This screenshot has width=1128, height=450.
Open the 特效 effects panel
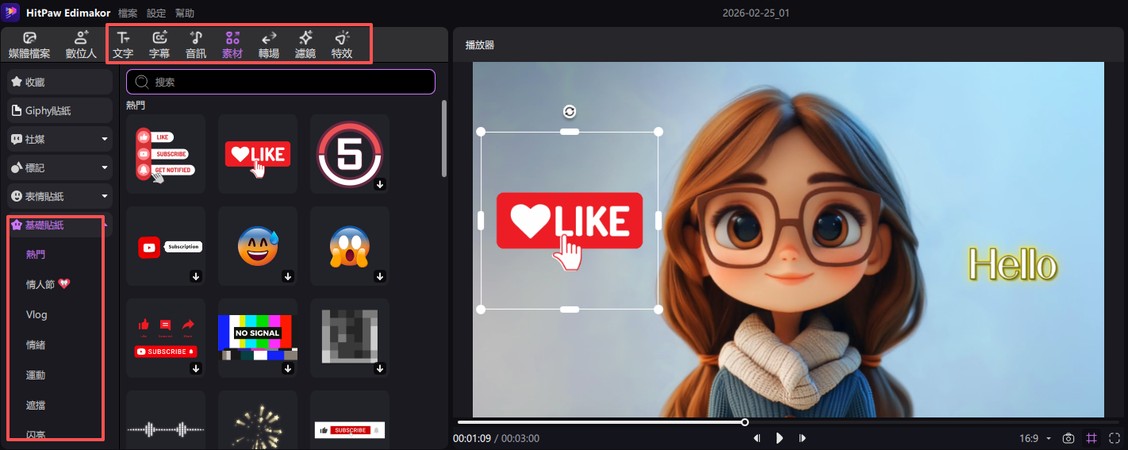pyautogui.click(x=341, y=44)
